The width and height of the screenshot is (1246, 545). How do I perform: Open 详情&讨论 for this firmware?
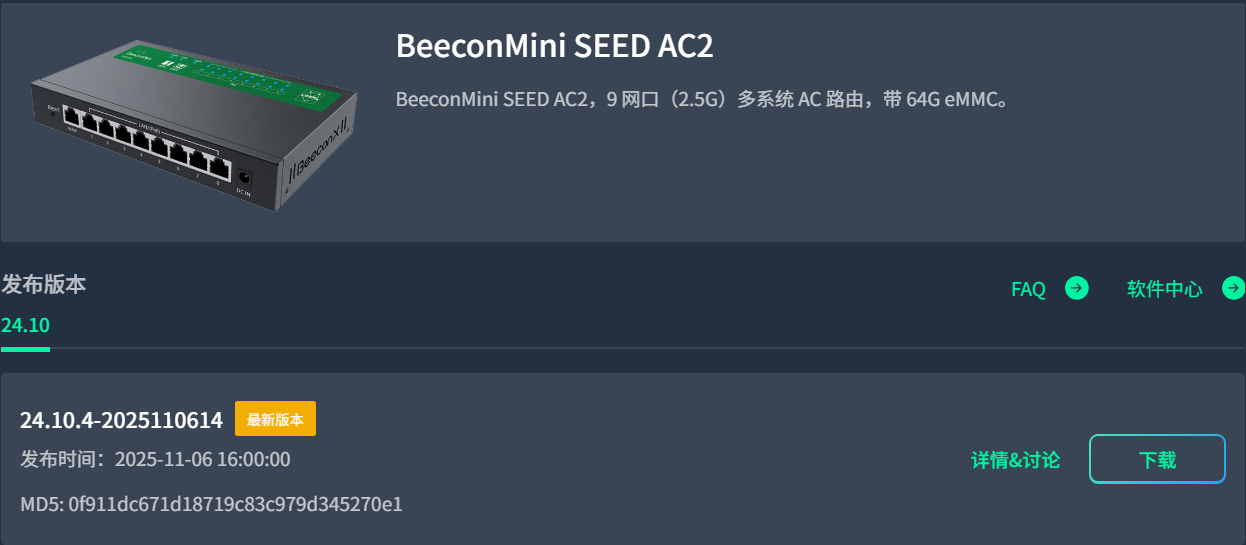tap(1015, 460)
